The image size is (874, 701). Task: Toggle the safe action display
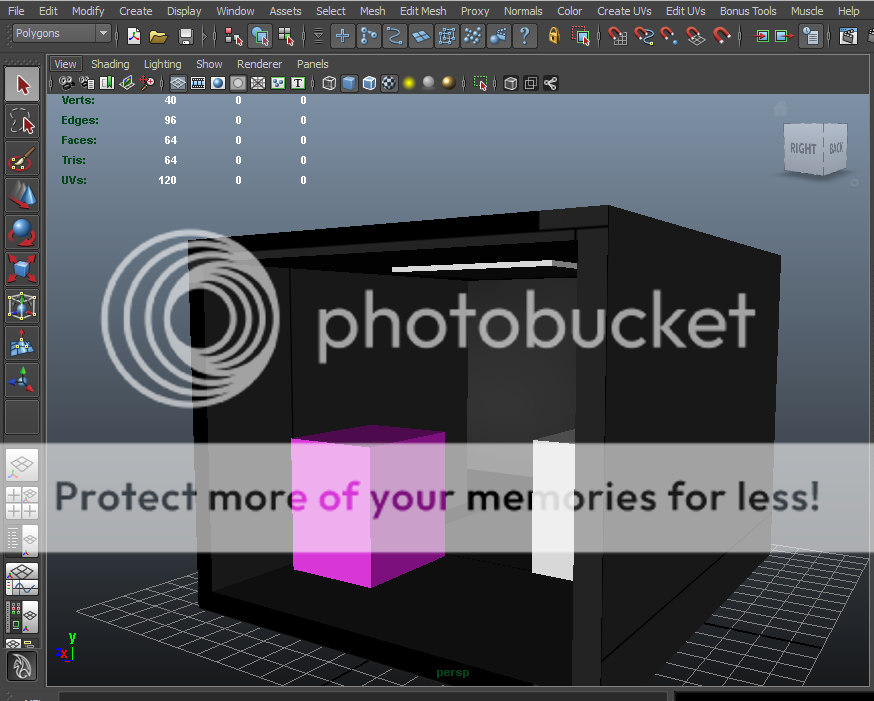pyautogui.click(x=278, y=84)
